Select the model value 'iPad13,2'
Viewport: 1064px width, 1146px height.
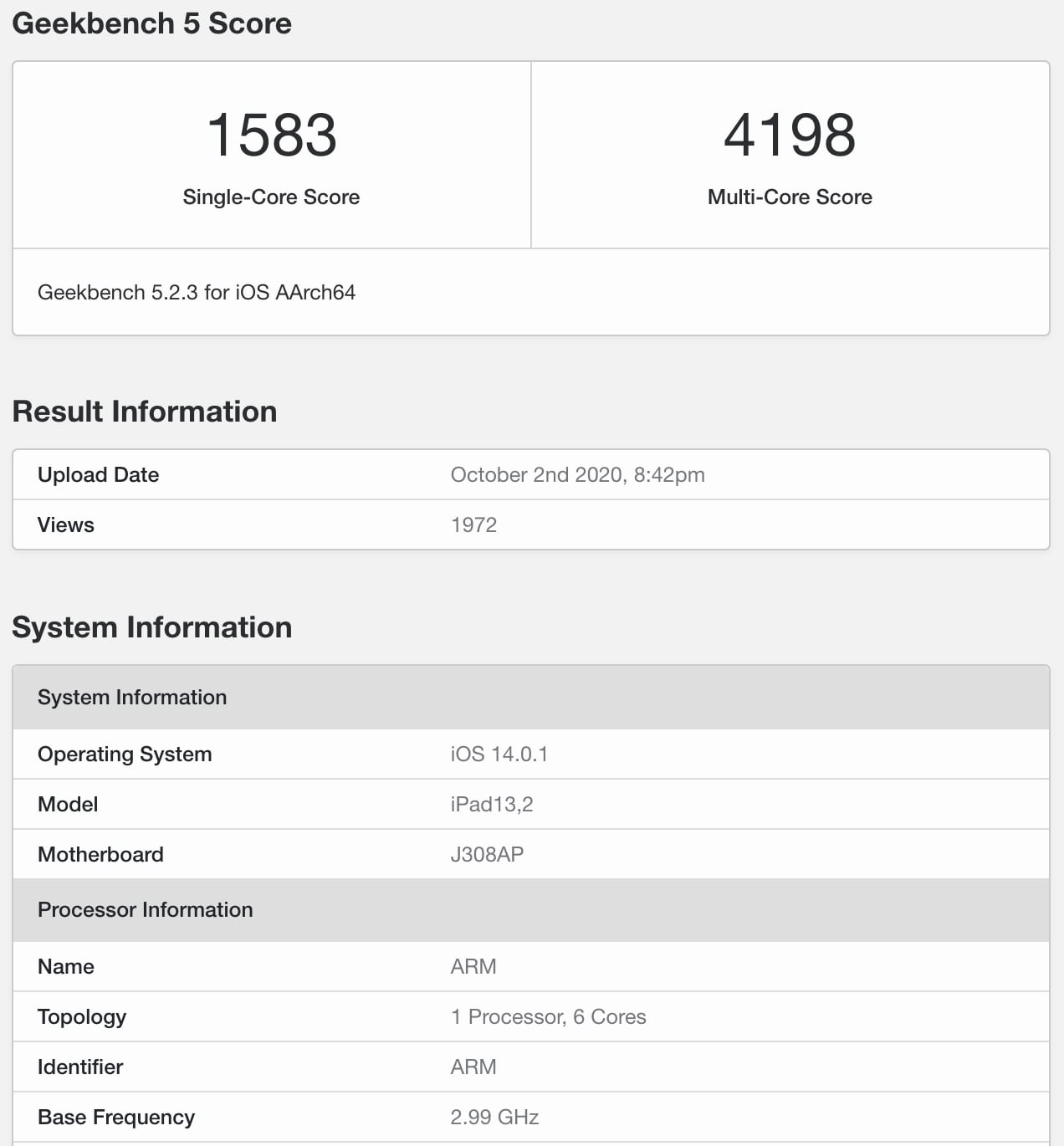pyautogui.click(x=491, y=804)
